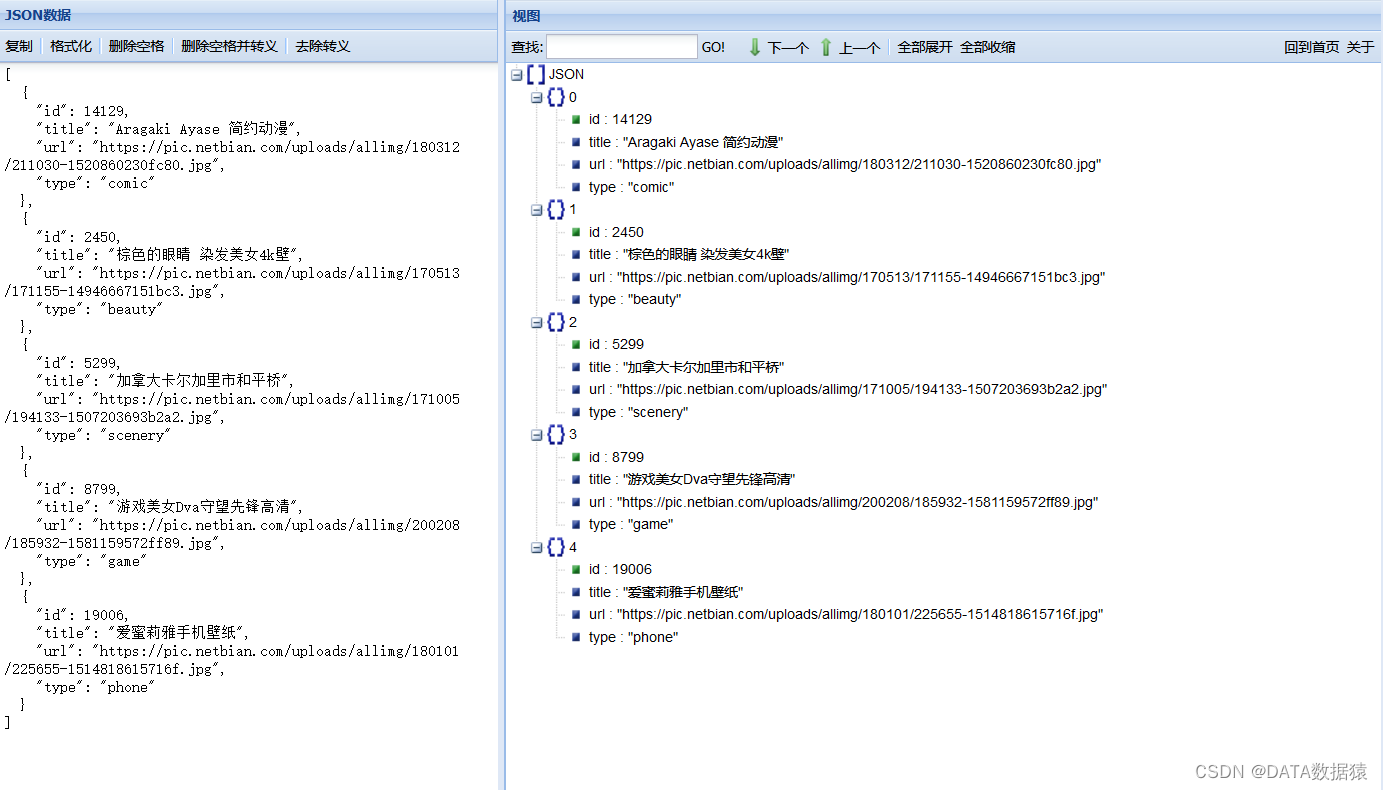Image resolution: width=1383 pixels, height=790 pixels.
Task: Click the {} object icon of node 2
Action: (x=556, y=322)
